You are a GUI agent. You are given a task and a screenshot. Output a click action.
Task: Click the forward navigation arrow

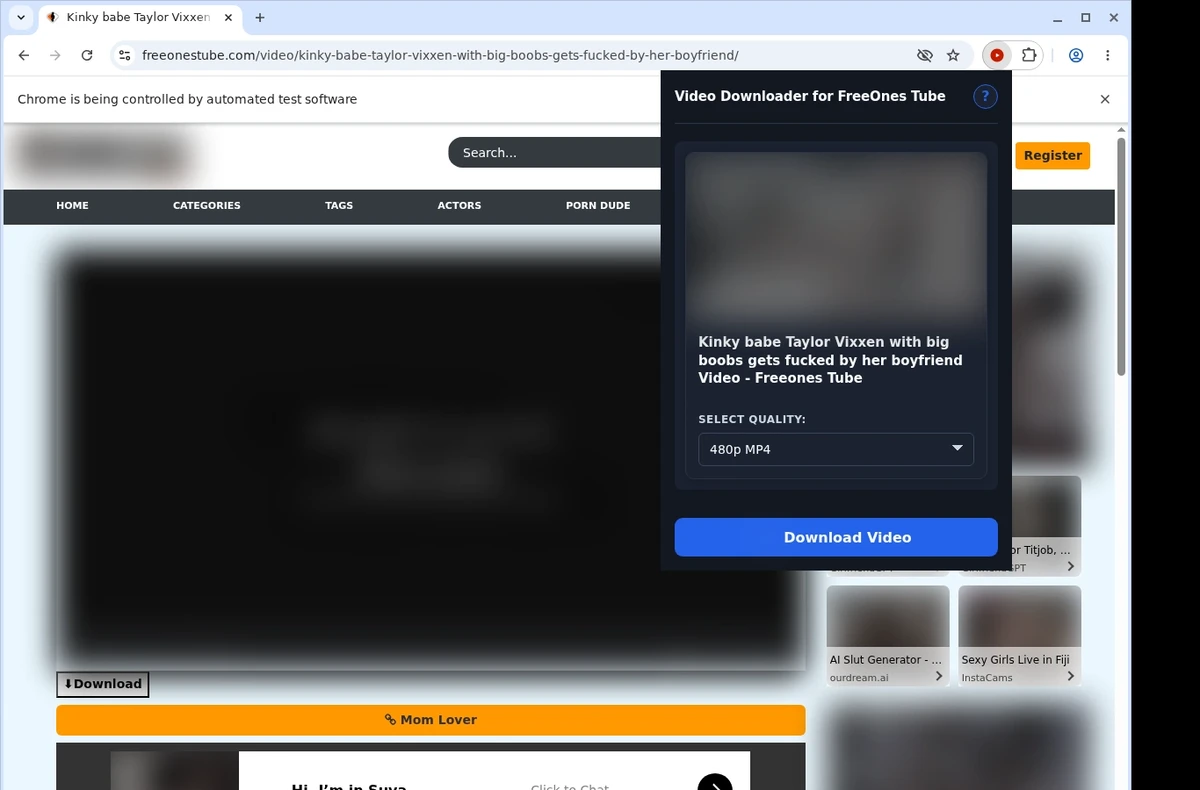55,55
